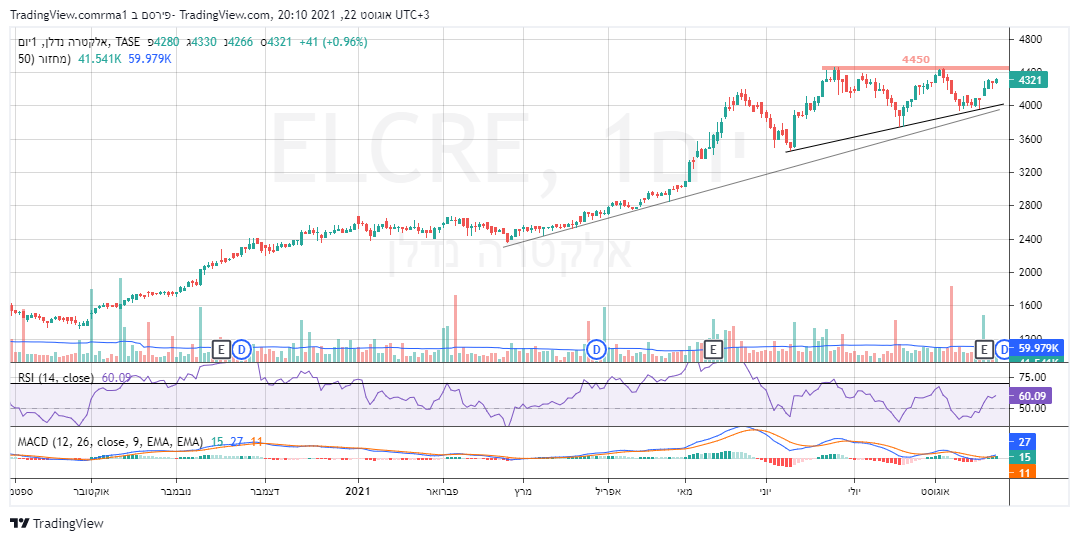Click the 2000 price axis tick
This screenshot has width=1079, height=541.
coord(1030,273)
